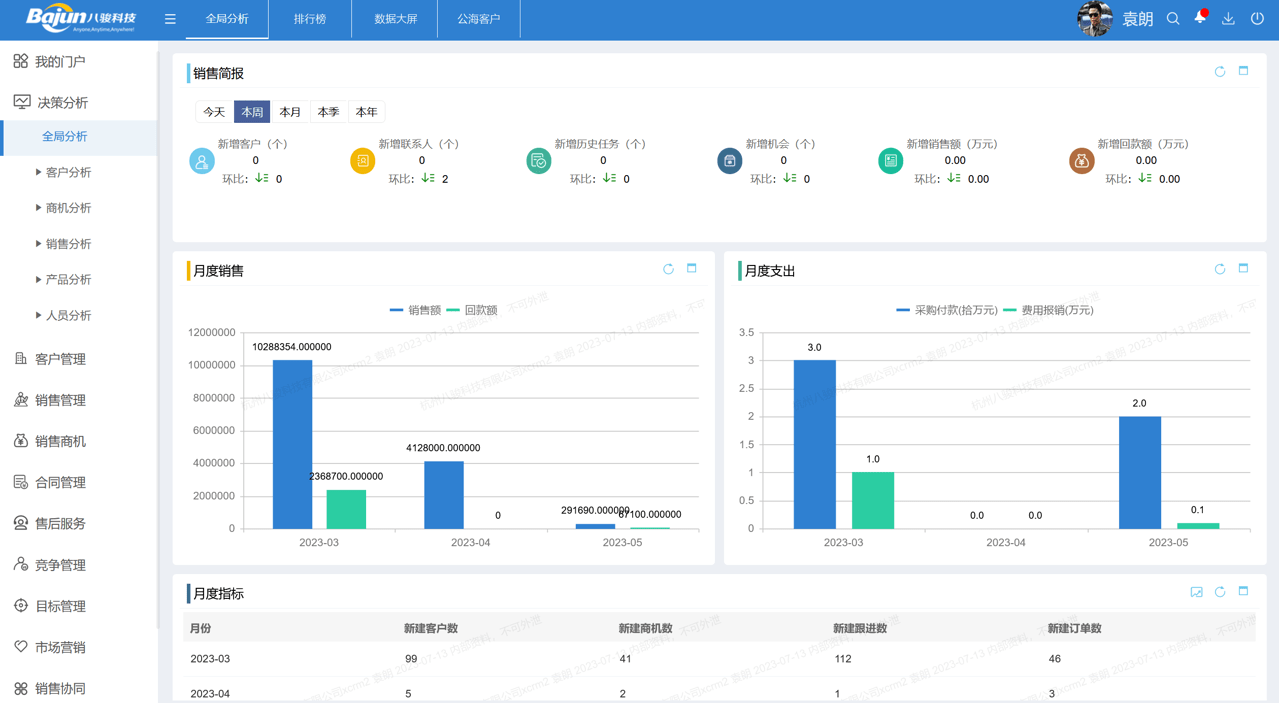
Task: Click the power/logout icon top right
Action: tap(1255, 18)
